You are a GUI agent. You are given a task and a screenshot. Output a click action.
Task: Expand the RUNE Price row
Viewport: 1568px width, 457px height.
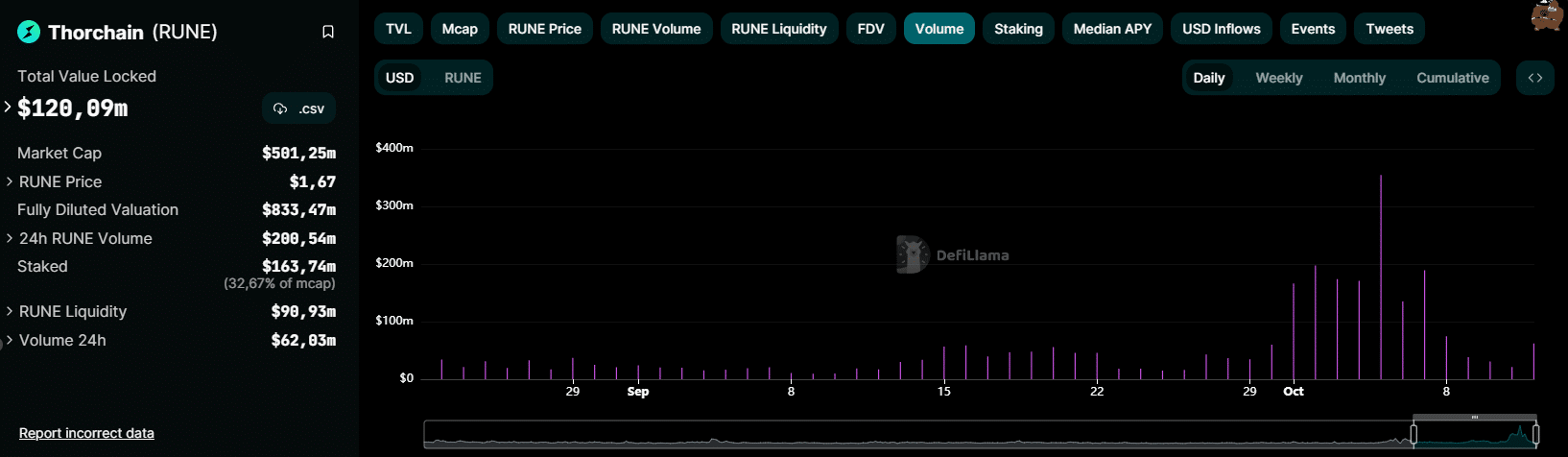pyautogui.click(x=10, y=181)
